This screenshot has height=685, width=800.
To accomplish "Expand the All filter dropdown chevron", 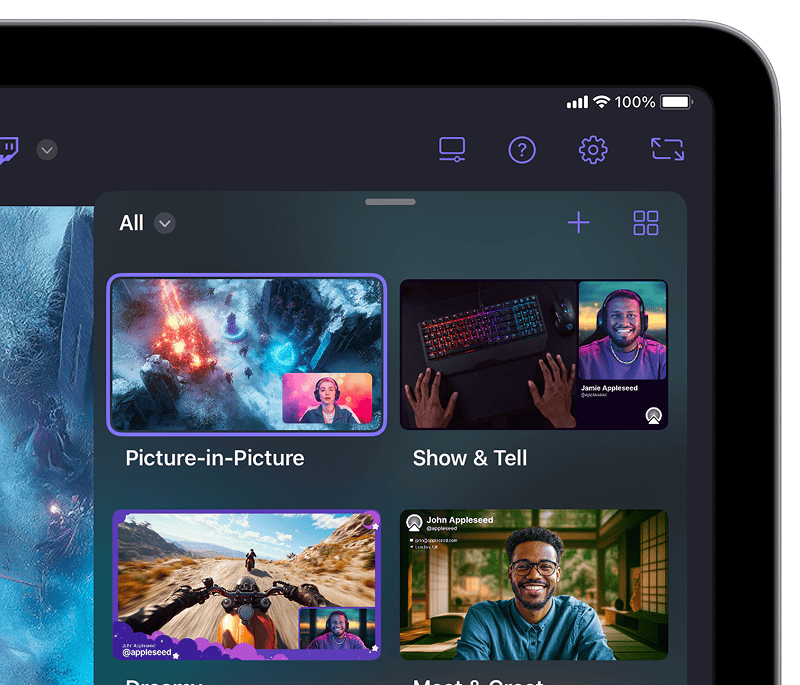I will [x=165, y=223].
